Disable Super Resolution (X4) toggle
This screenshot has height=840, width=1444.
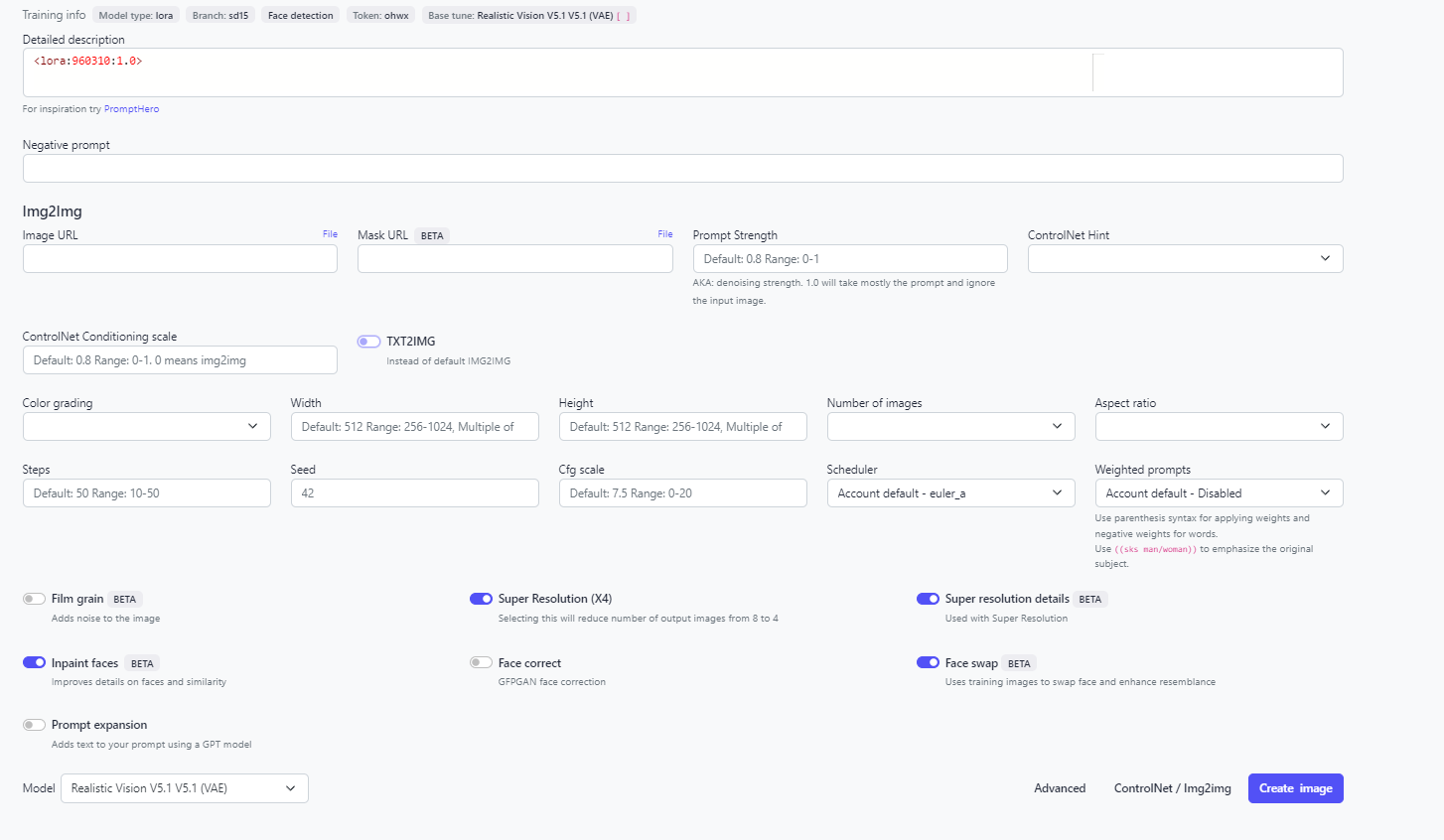coord(481,599)
